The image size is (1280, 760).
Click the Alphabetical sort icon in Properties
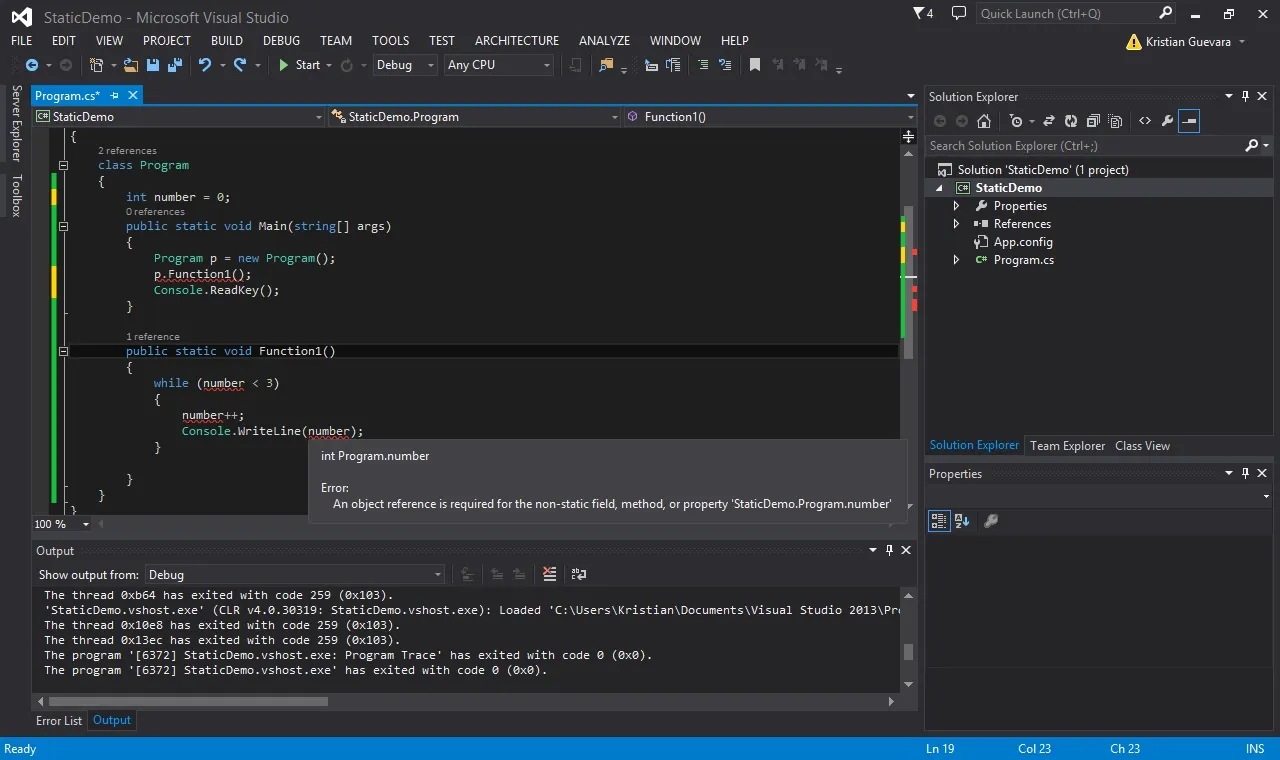click(962, 521)
